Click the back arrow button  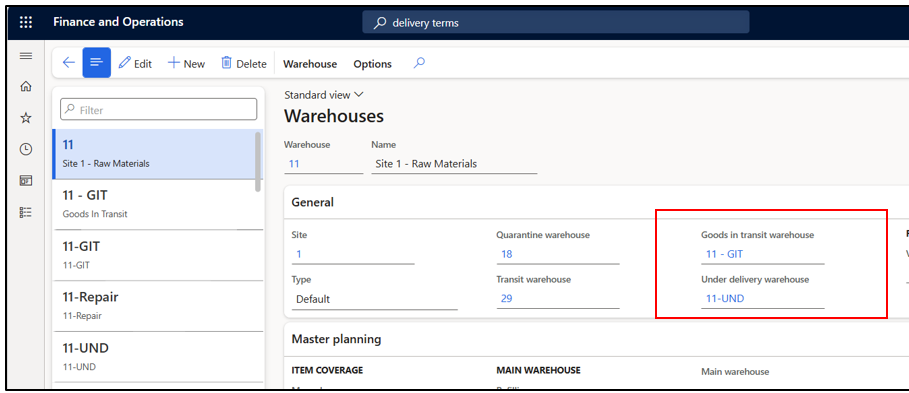pos(68,63)
